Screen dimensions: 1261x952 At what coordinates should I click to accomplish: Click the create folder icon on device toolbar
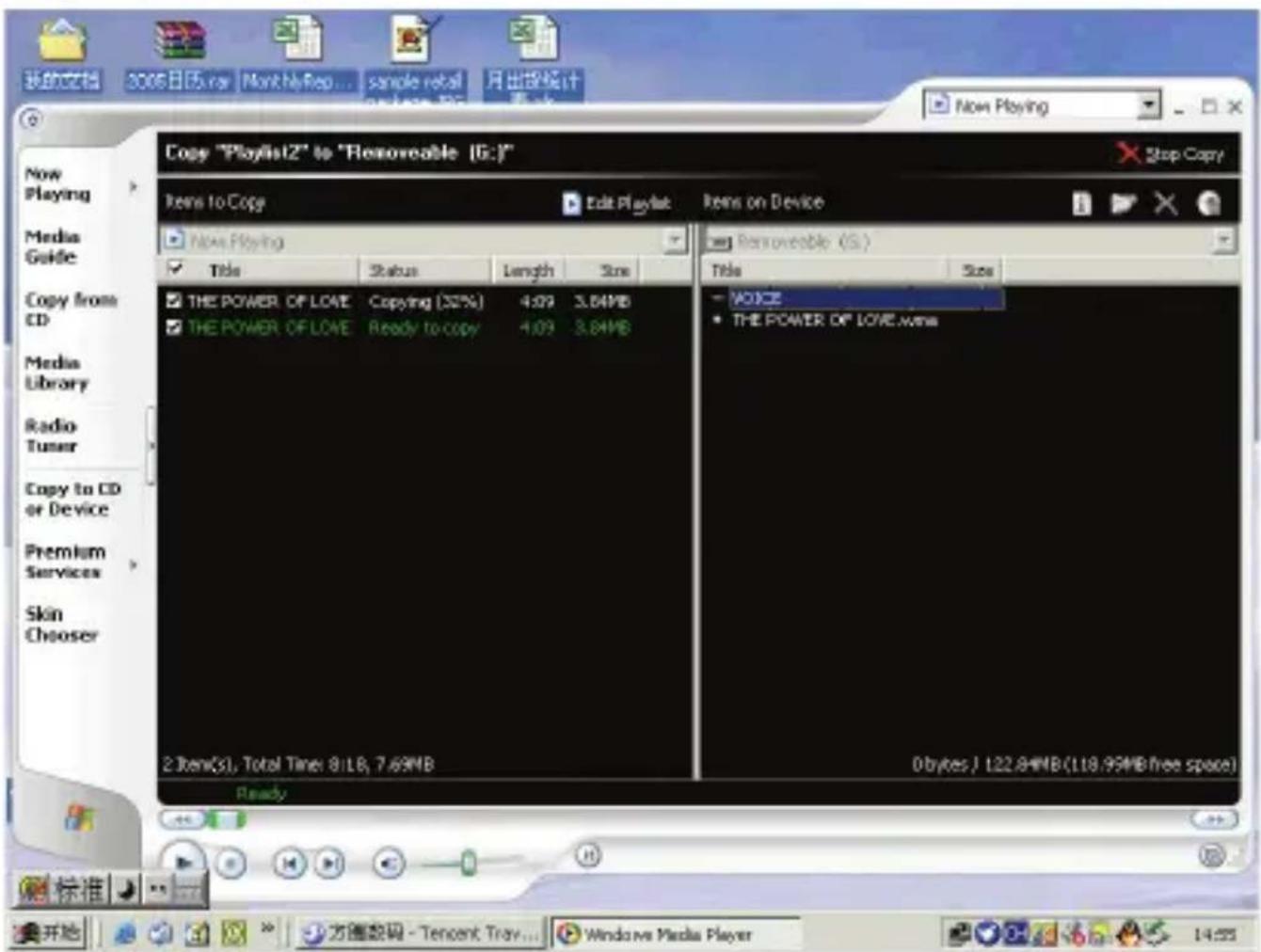[x=1123, y=203]
